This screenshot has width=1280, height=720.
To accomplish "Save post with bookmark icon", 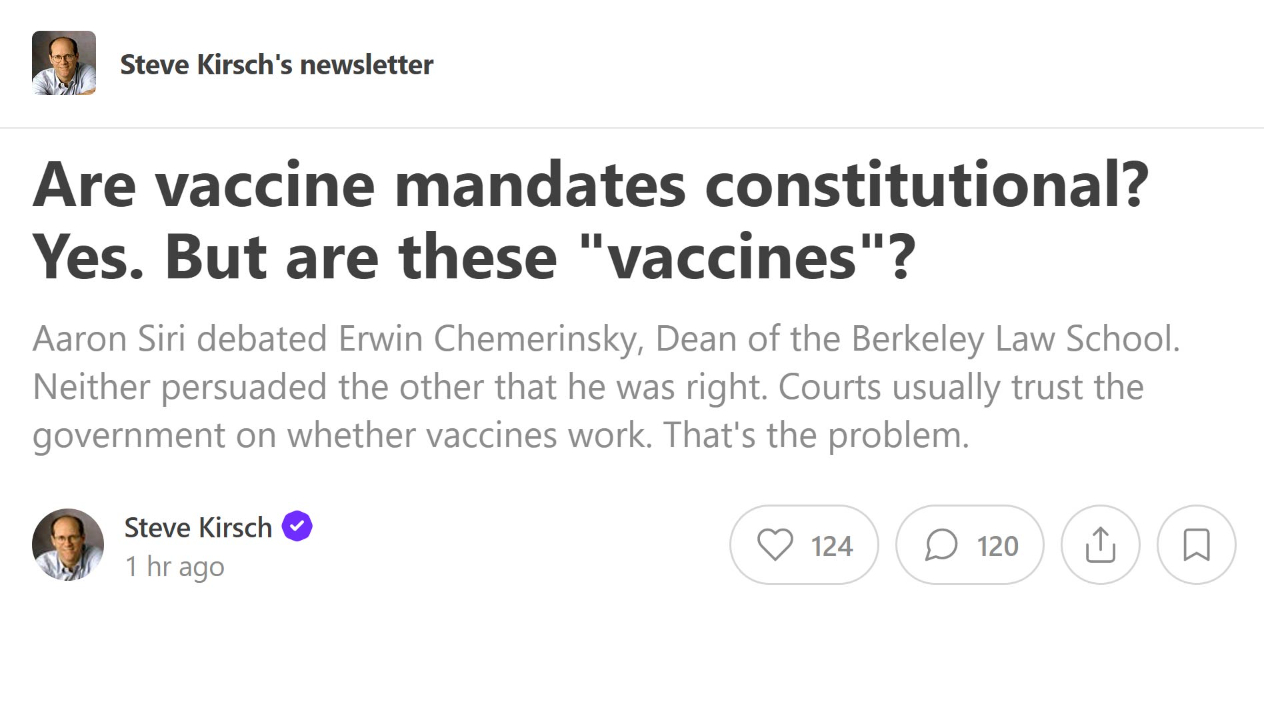I will pos(1196,545).
